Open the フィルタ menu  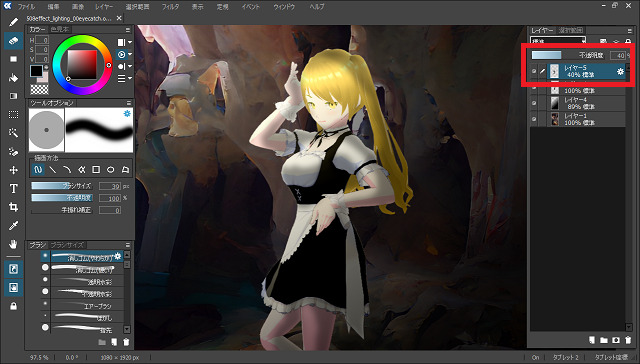pos(170,7)
